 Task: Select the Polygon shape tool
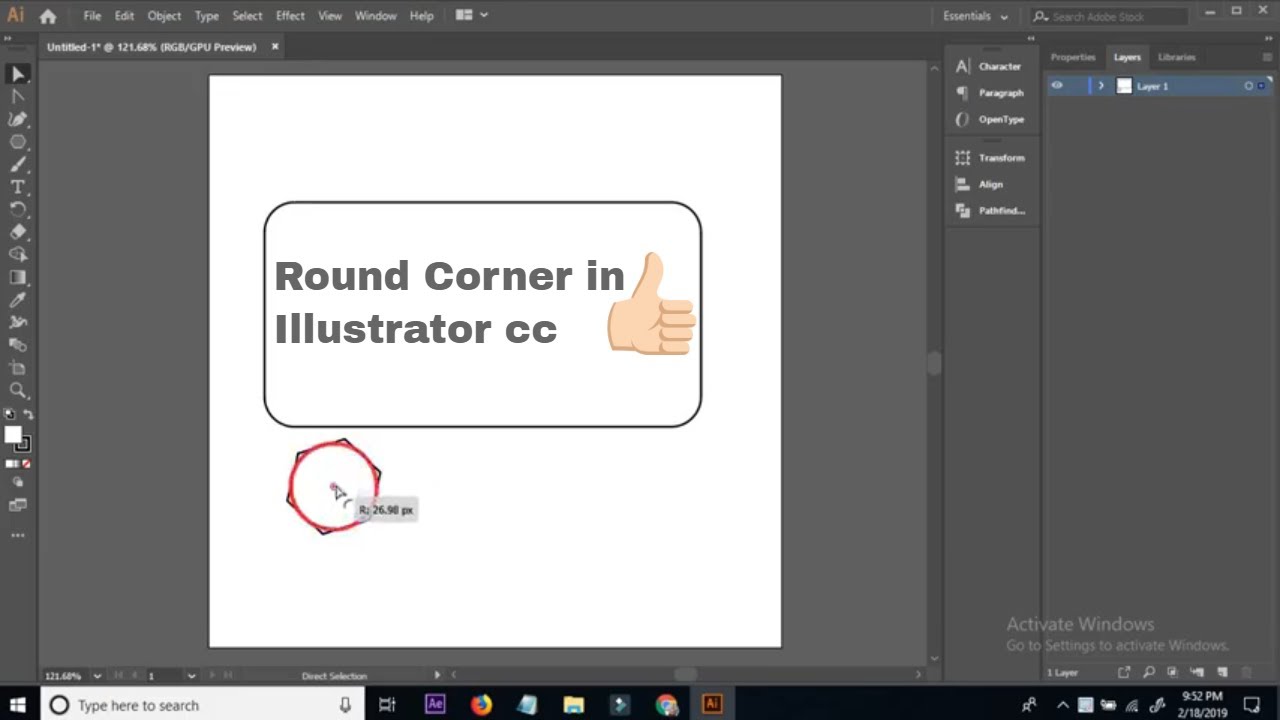17,142
